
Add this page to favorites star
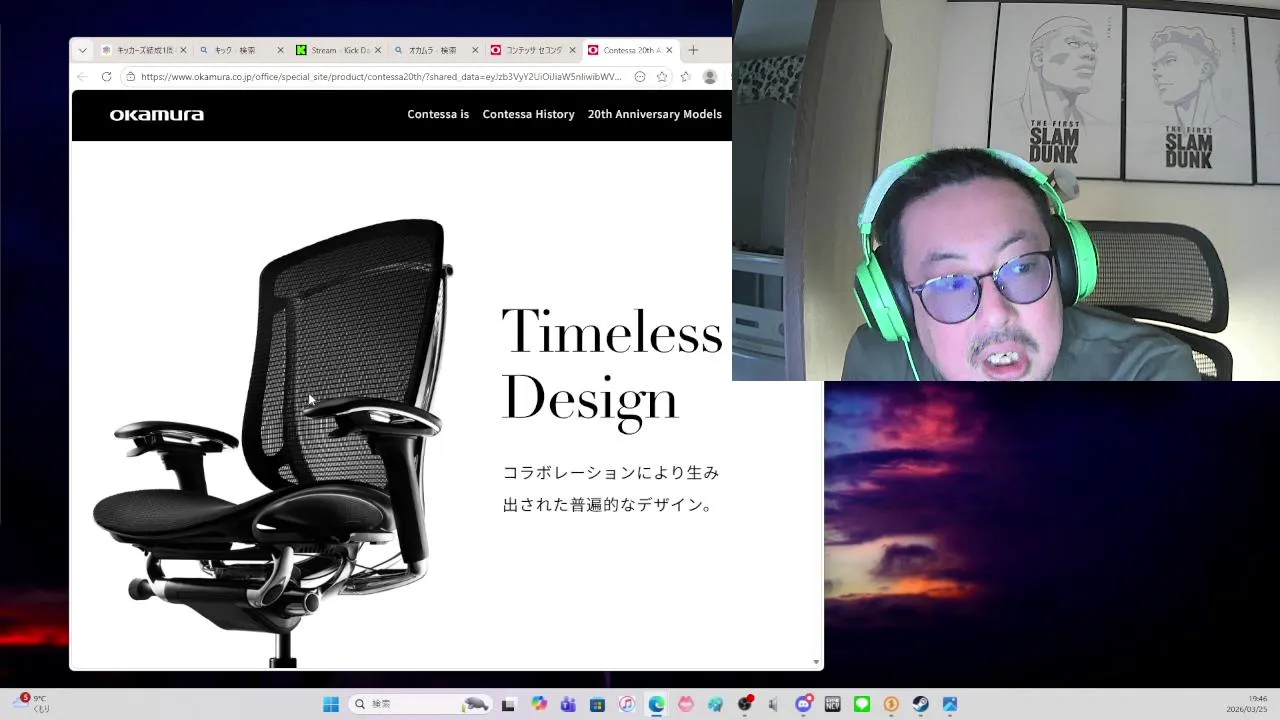tap(662, 77)
